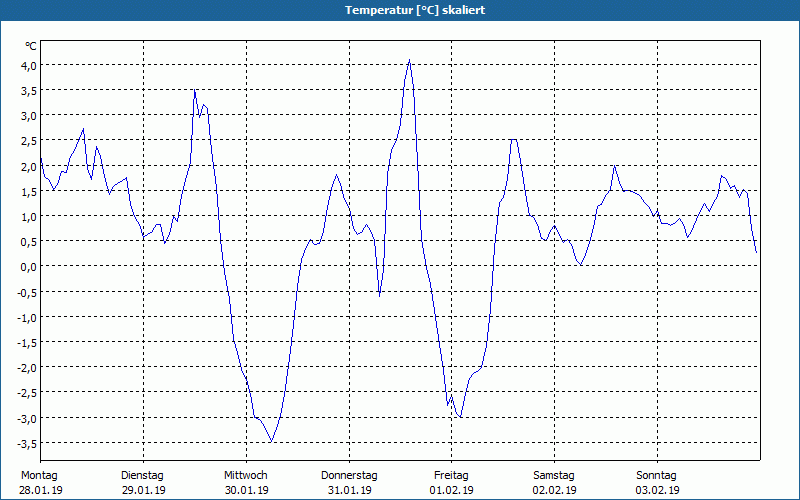Click the date 30.01.19
Screen dimensions: 800x500
(246, 490)
